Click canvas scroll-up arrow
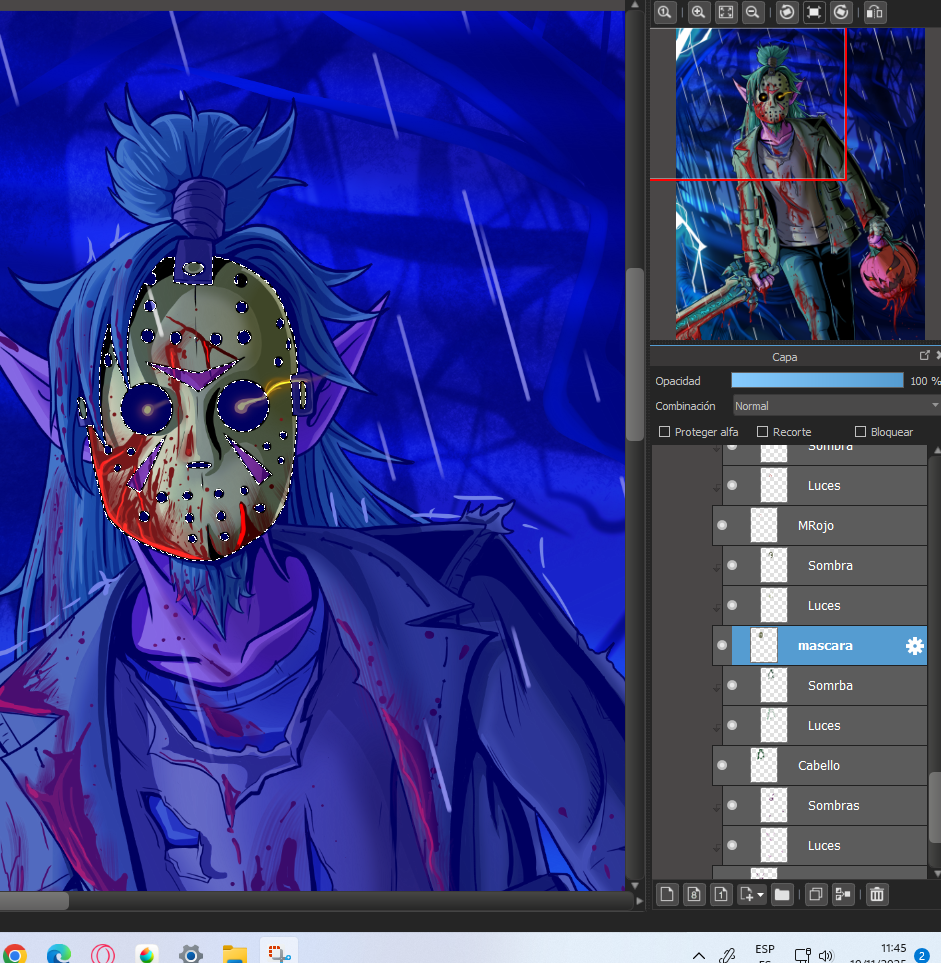The image size is (941, 963). point(634,6)
